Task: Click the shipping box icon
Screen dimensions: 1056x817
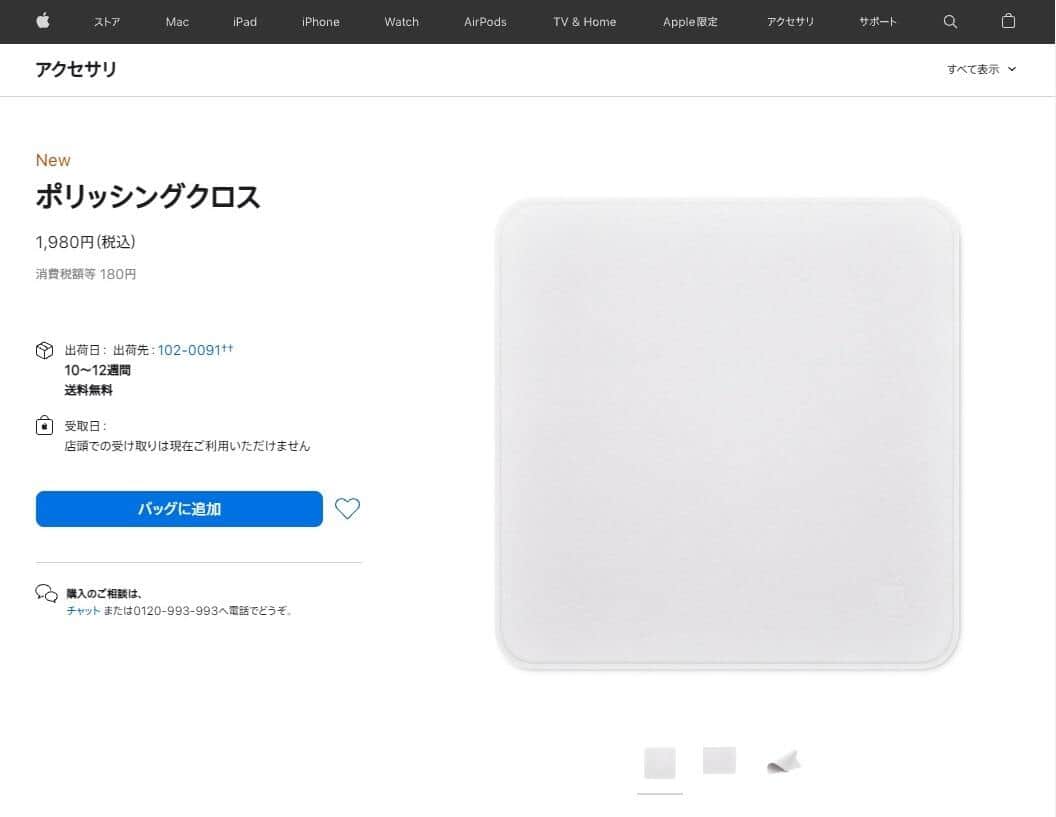Action: 44,350
